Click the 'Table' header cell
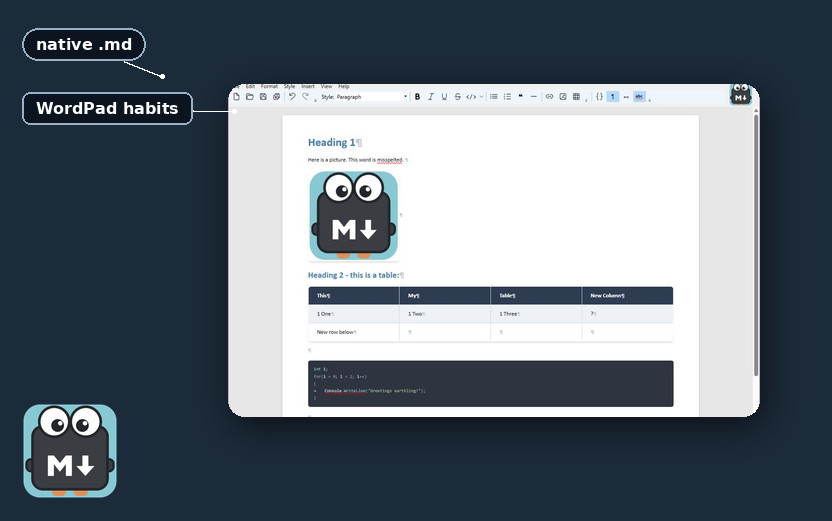The image size is (832, 521). pyautogui.click(x=536, y=296)
